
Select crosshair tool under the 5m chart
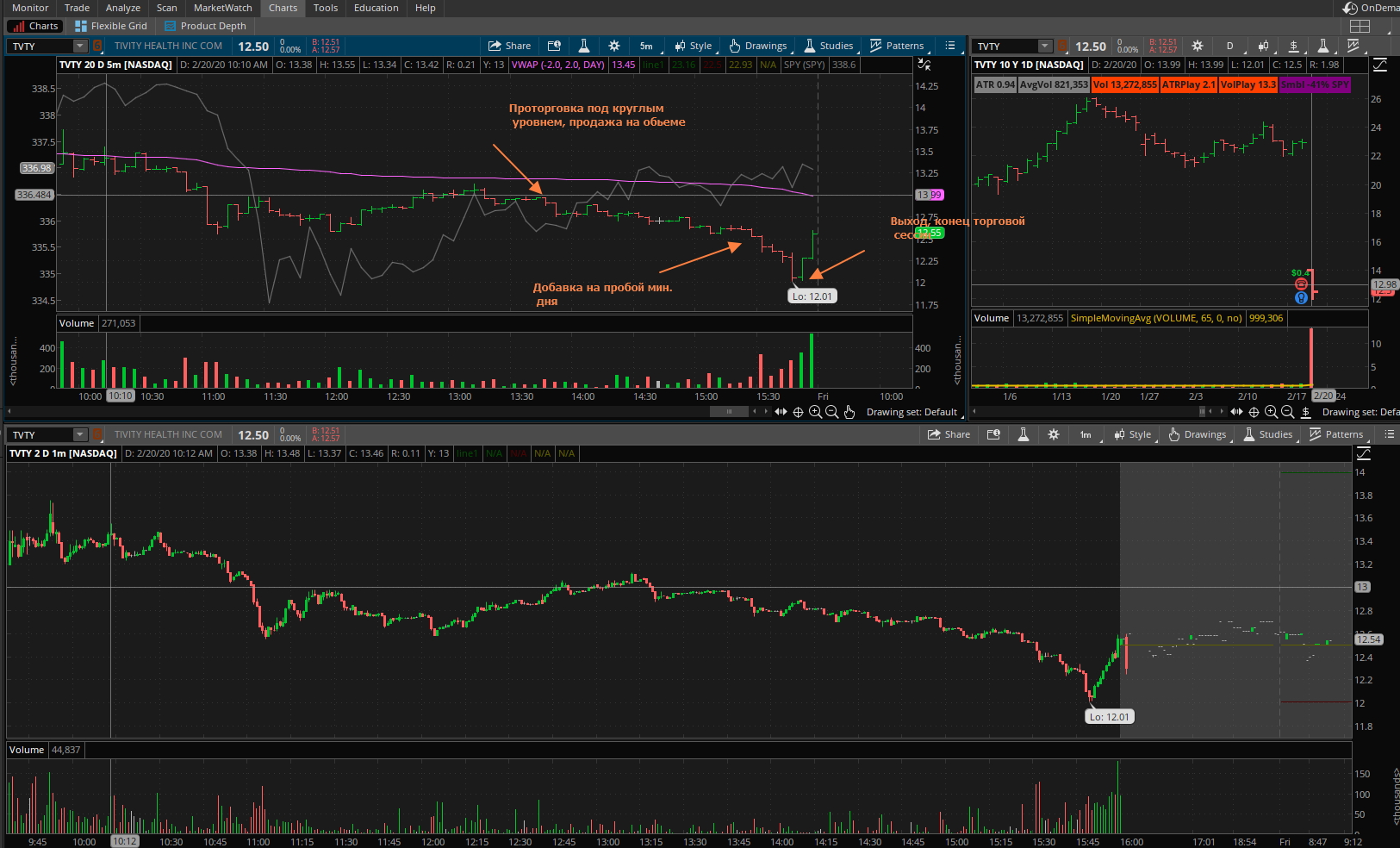(x=798, y=412)
